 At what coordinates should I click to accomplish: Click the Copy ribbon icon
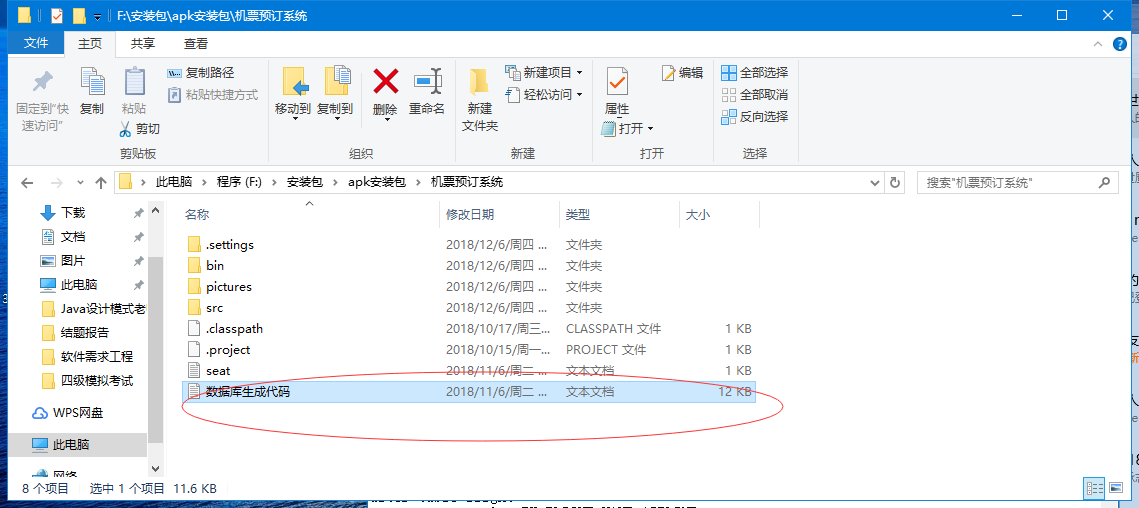(x=92, y=81)
